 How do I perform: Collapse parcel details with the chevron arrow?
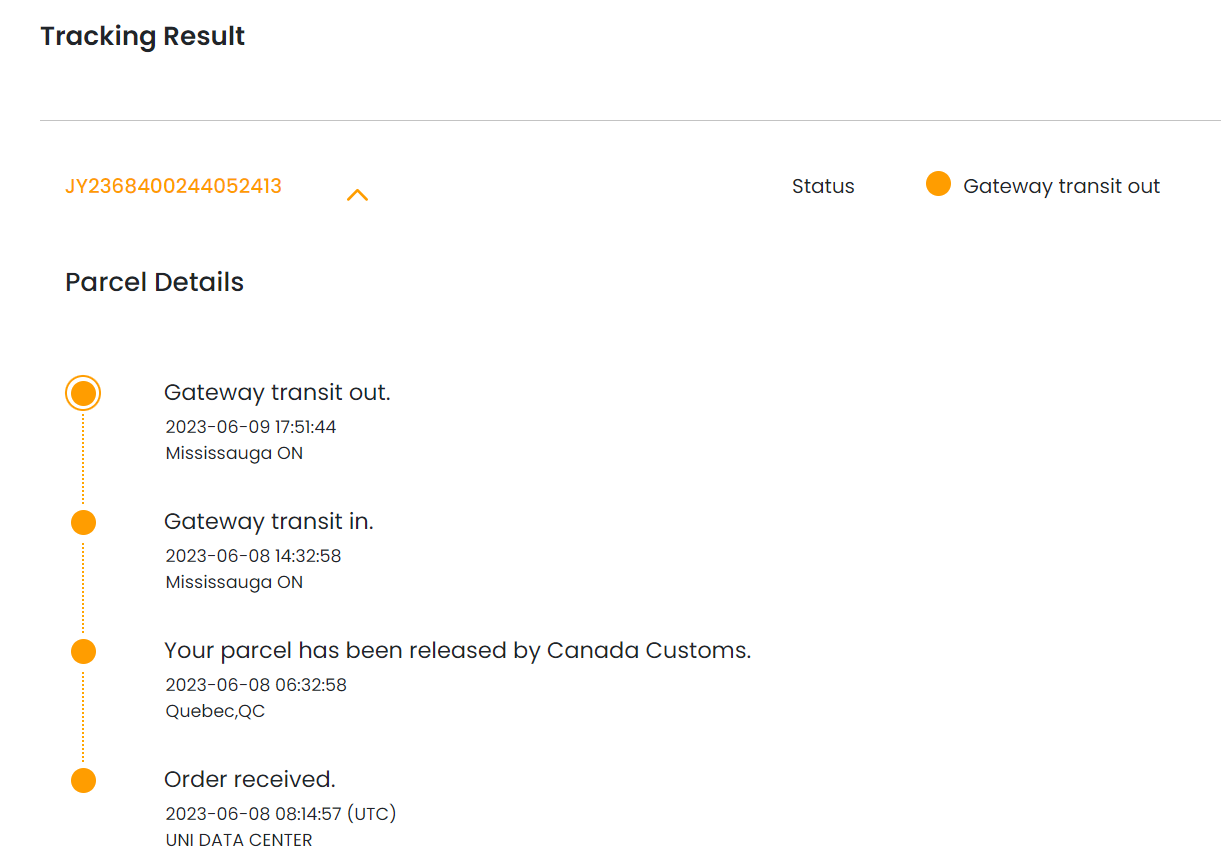tap(357, 195)
